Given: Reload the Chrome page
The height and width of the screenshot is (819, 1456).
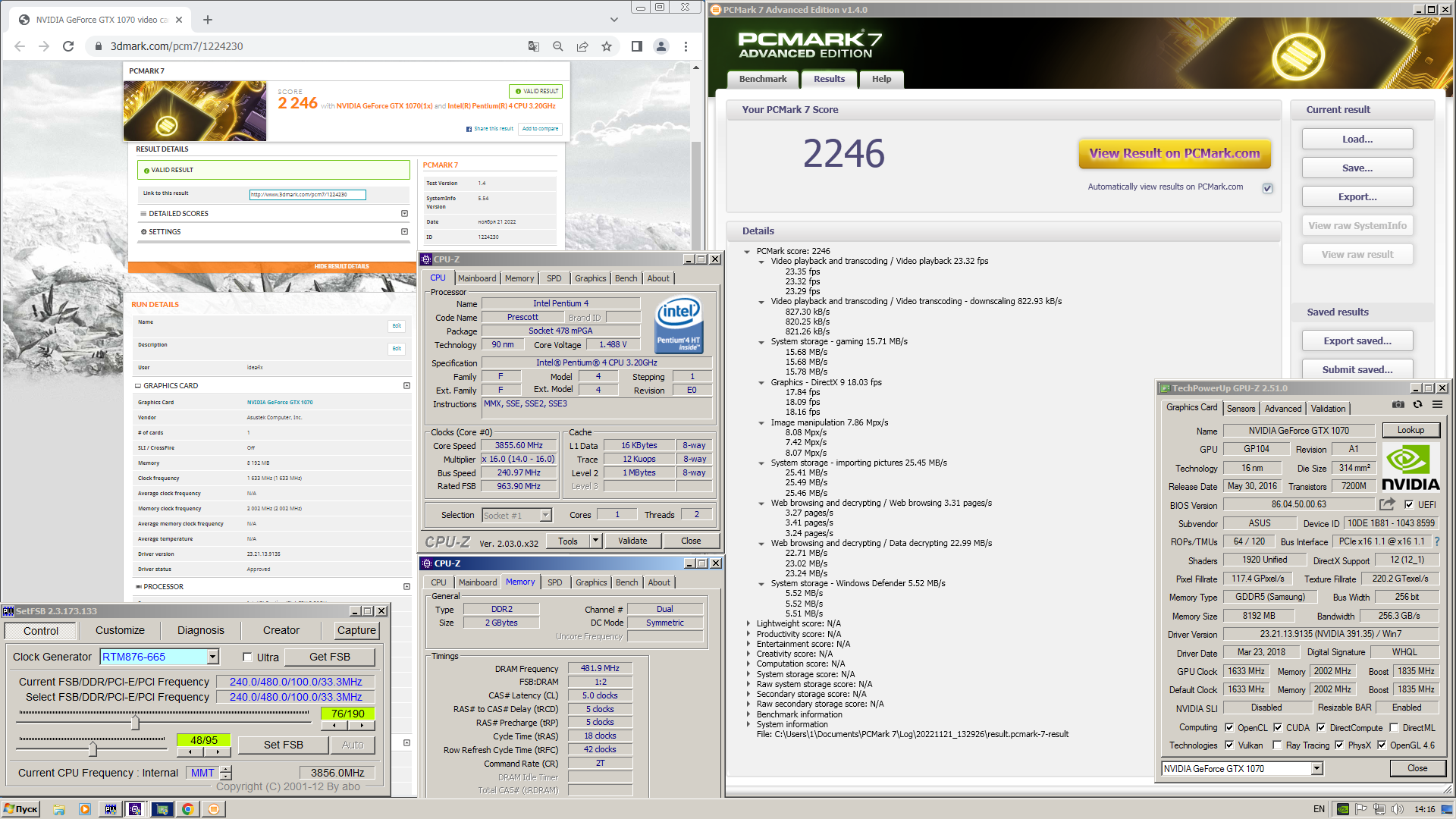Looking at the screenshot, I should tap(68, 46).
